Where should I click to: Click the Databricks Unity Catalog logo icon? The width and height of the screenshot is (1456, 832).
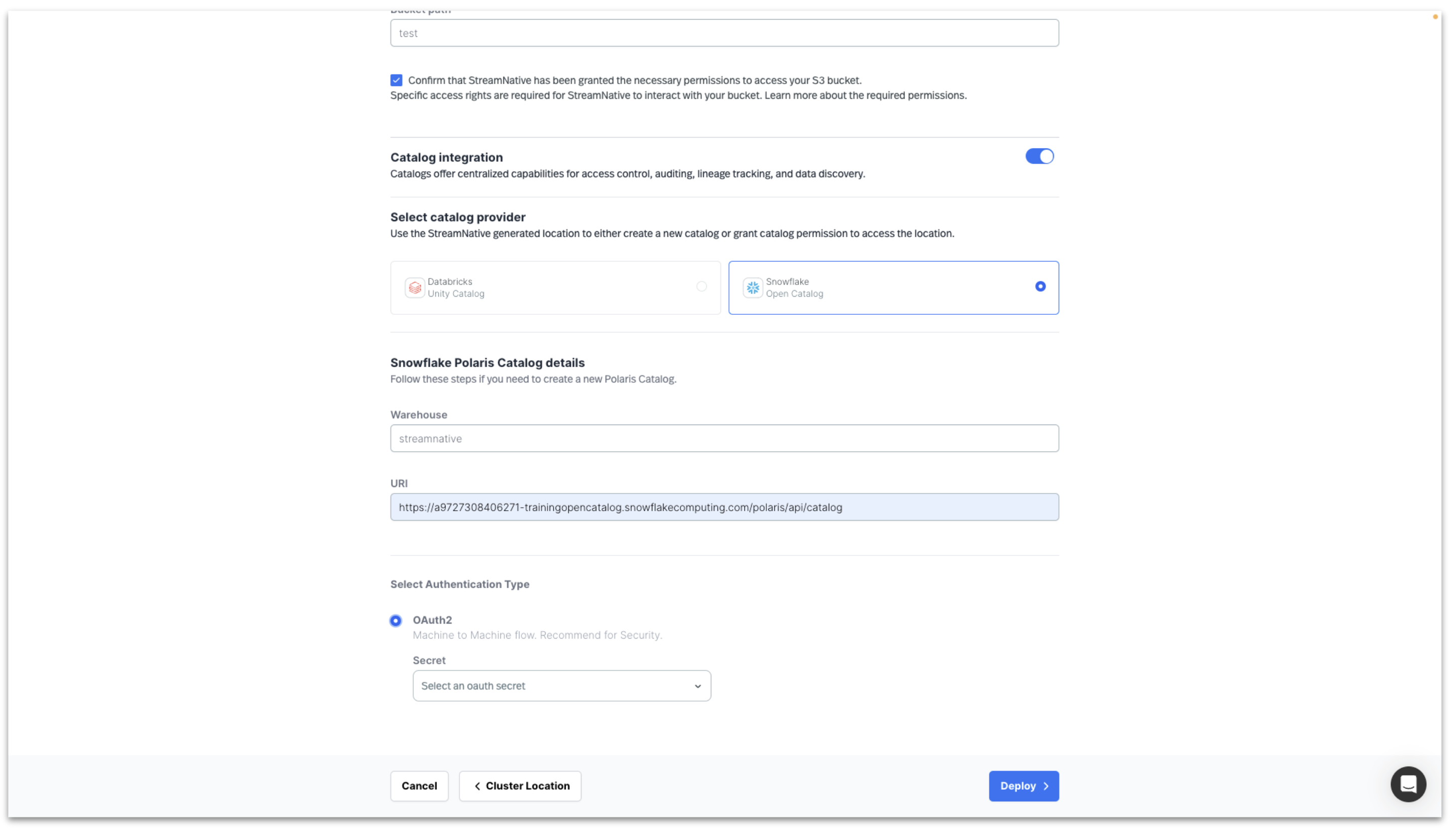(415, 288)
